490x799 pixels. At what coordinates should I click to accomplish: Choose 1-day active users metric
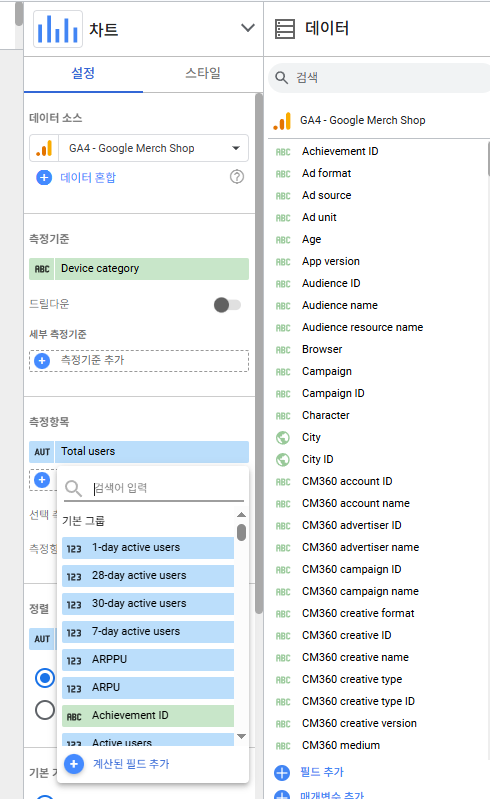[x=148, y=548]
